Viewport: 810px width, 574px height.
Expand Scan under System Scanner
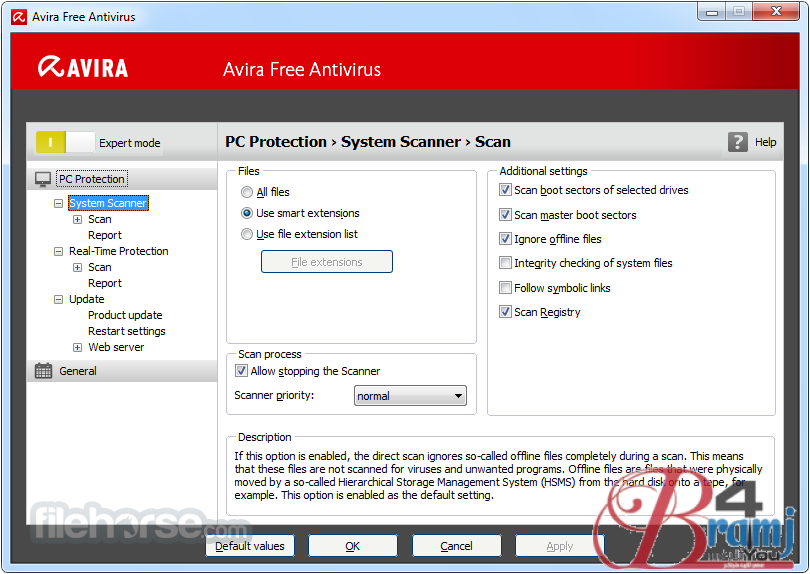pos(77,219)
